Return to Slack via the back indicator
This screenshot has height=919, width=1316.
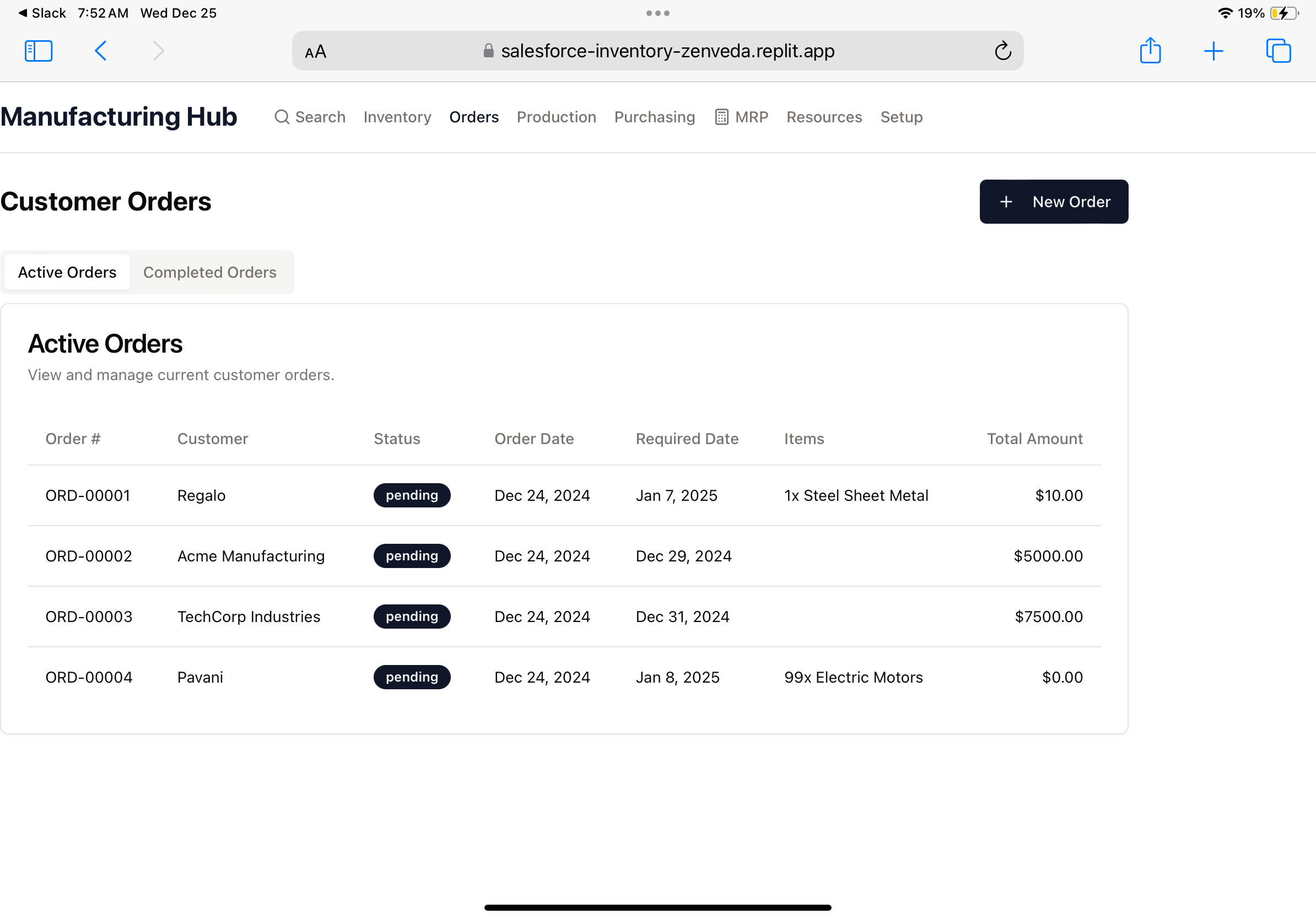tap(42, 13)
